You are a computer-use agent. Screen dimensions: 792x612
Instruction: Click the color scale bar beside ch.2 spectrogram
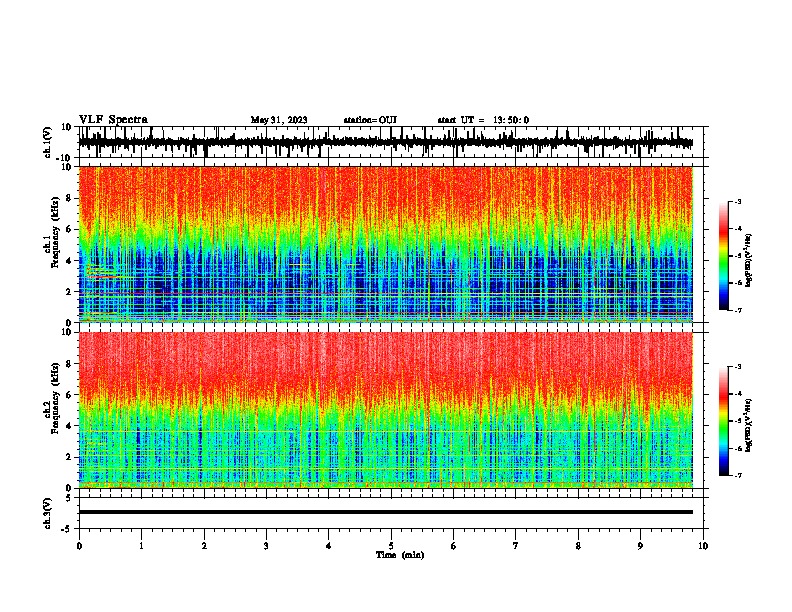724,421
